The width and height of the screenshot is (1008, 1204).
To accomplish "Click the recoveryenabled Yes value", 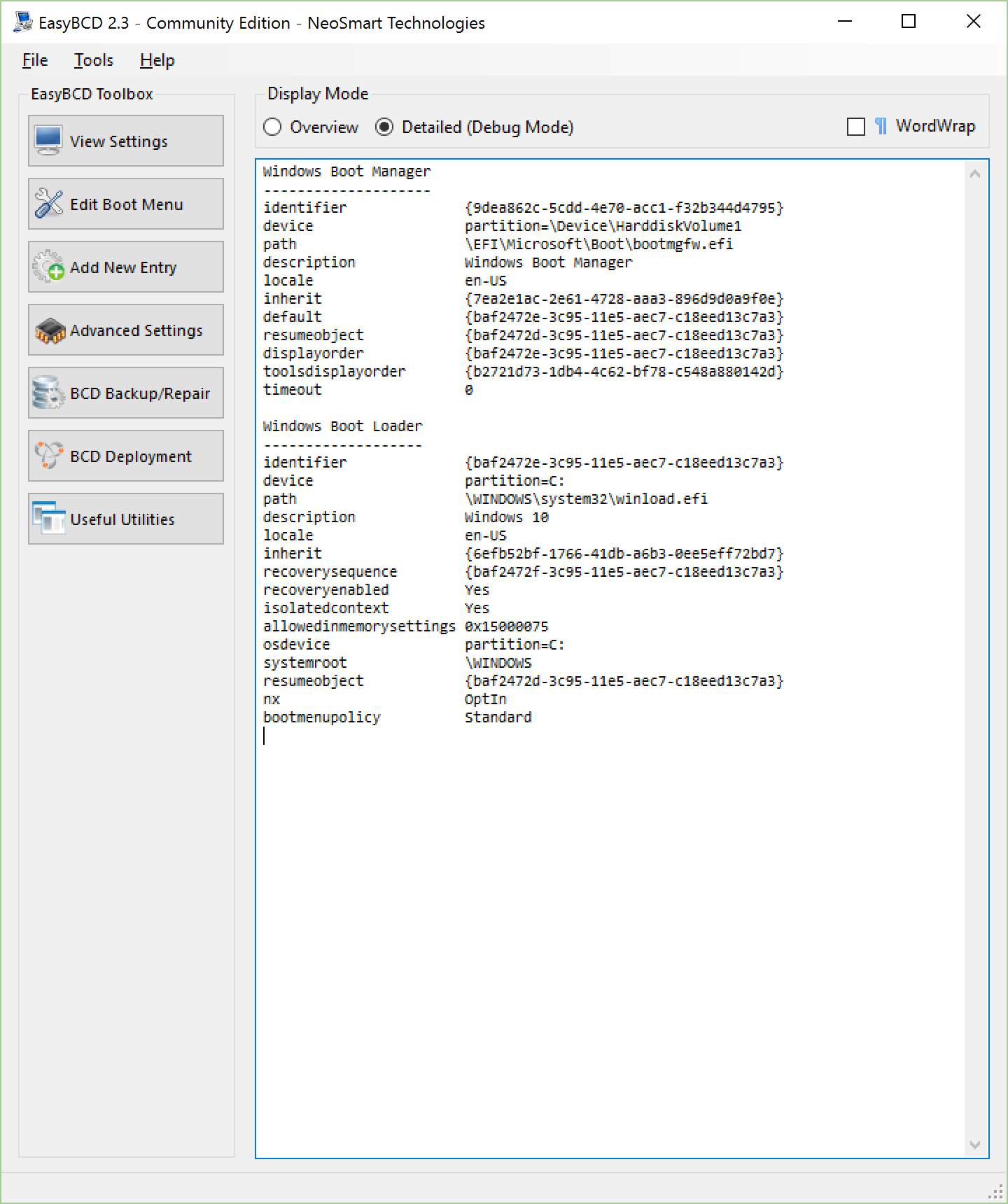I will click(x=477, y=590).
